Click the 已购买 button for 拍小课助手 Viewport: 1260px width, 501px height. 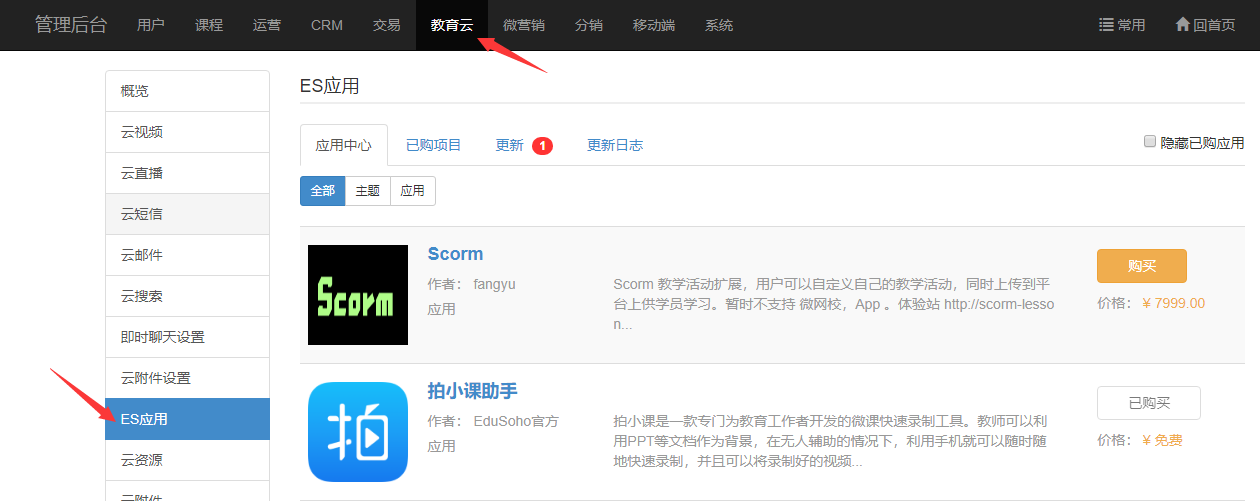[1148, 403]
